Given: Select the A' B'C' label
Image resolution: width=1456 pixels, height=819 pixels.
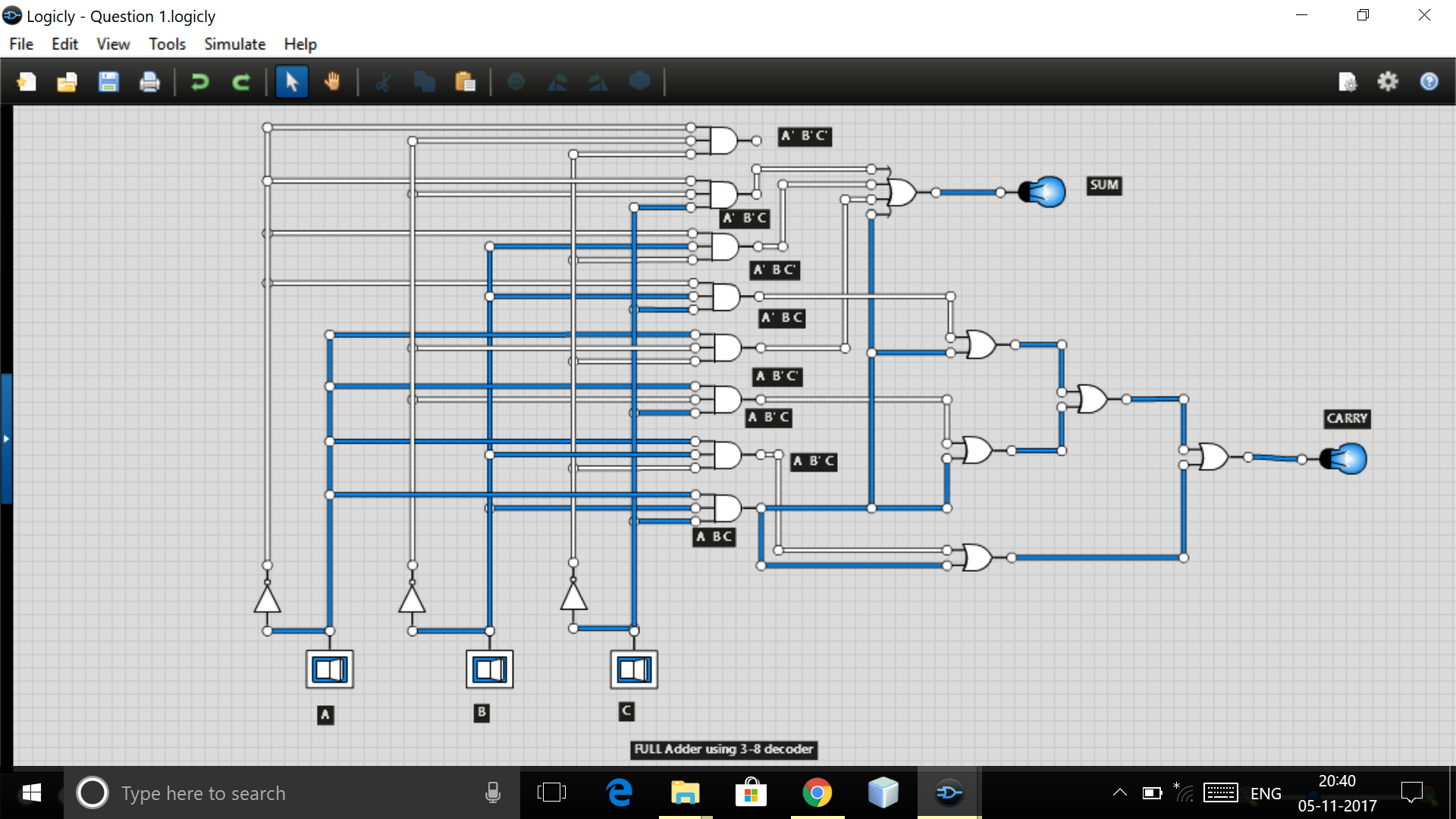Looking at the screenshot, I should point(805,136).
